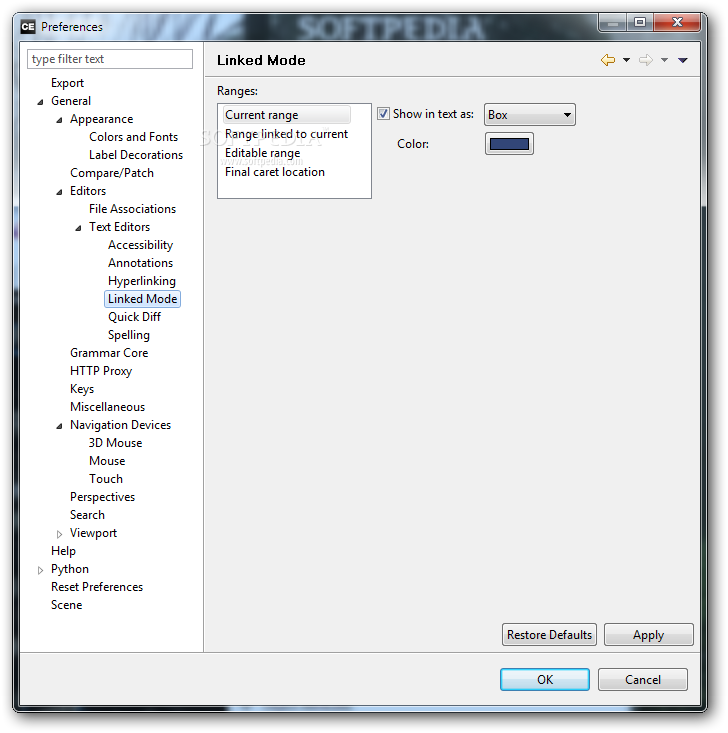Open the back history dropdown arrow
Image resolution: width=728 pixels, height=733 pixels.
tap(627, 60)
